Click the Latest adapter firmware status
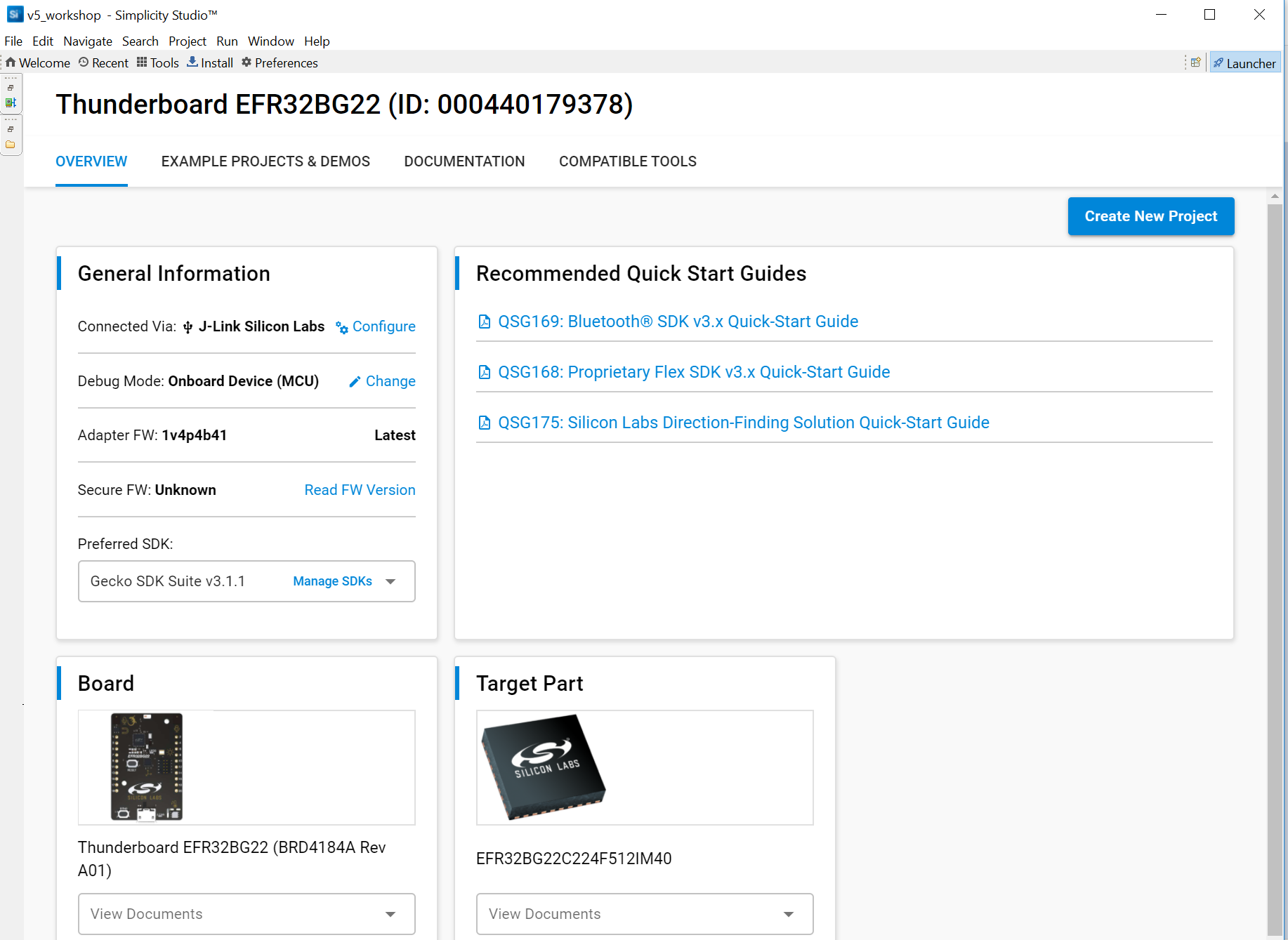 tap(395, 435)
